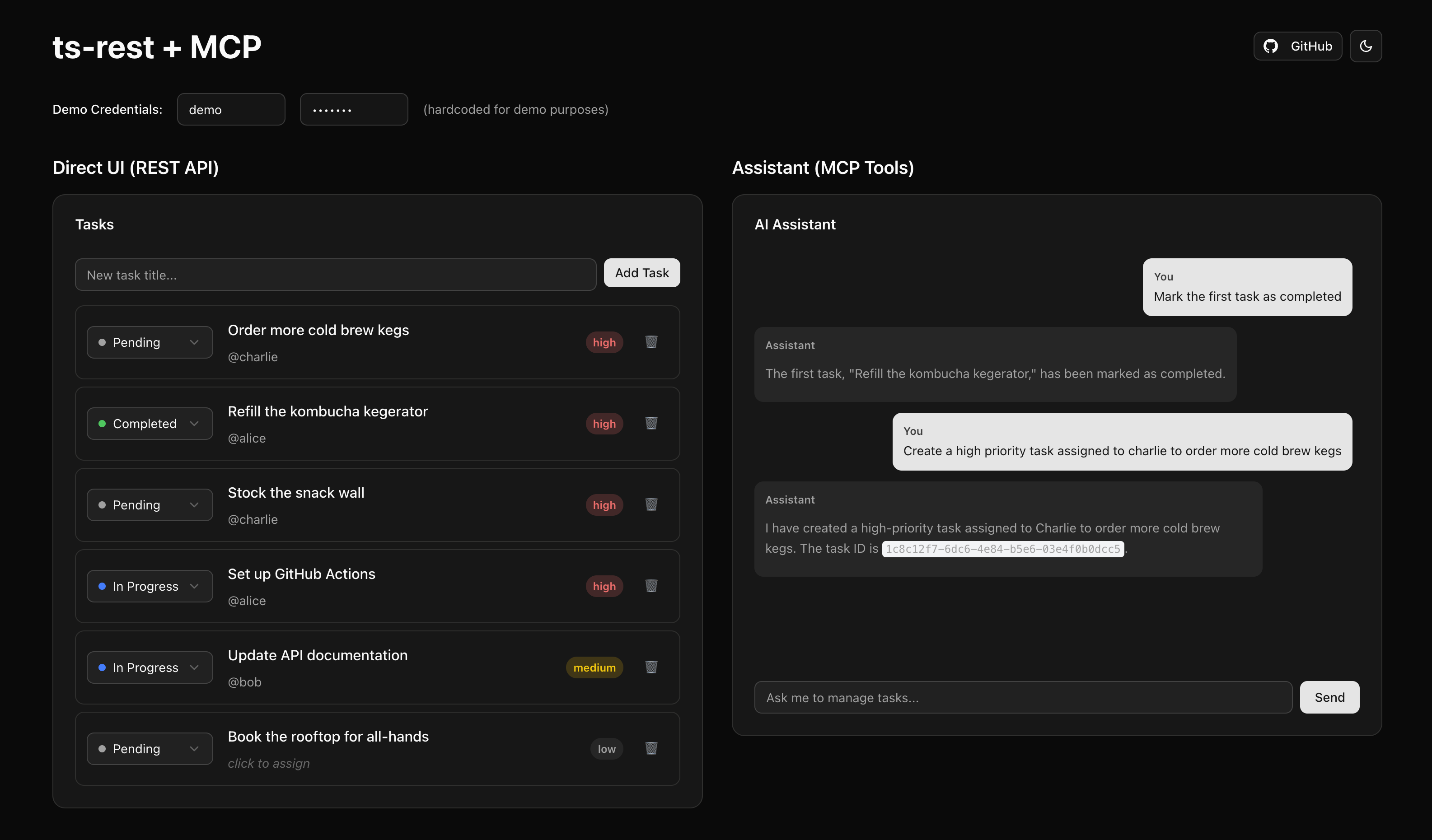This screenshot has height=840, width=1432.
Task: Open status dropdown for 'Stock the snack wall'
Action: click(x=150, y=504)
